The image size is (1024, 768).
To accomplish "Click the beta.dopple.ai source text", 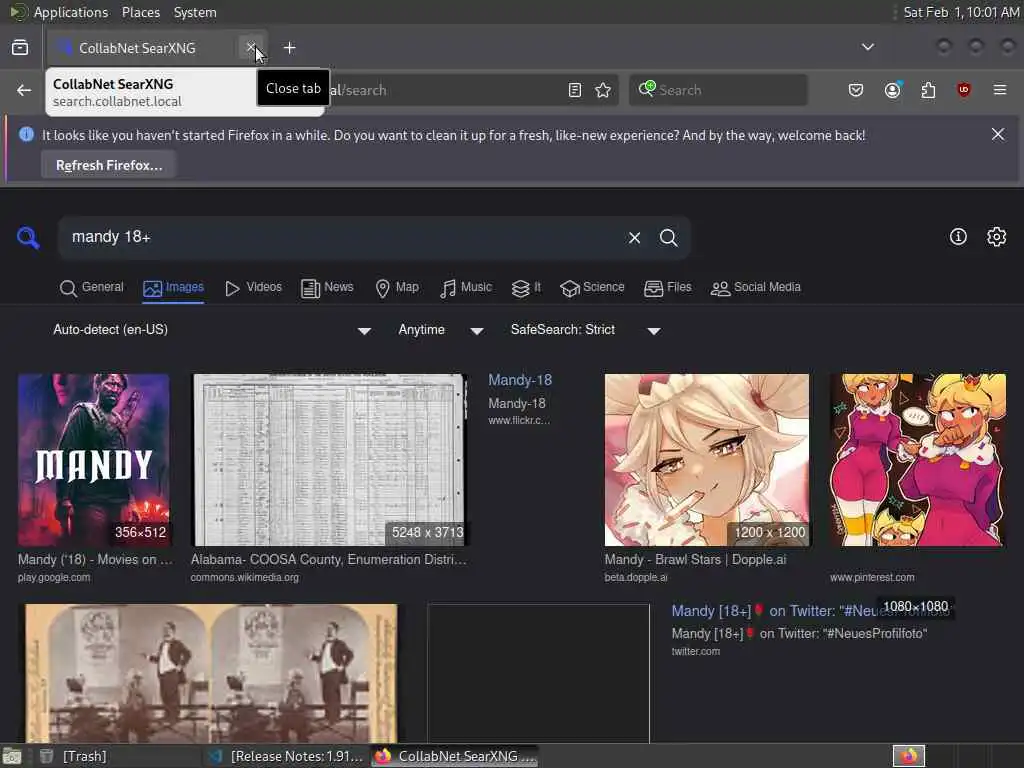I will [x=636, y=577].
